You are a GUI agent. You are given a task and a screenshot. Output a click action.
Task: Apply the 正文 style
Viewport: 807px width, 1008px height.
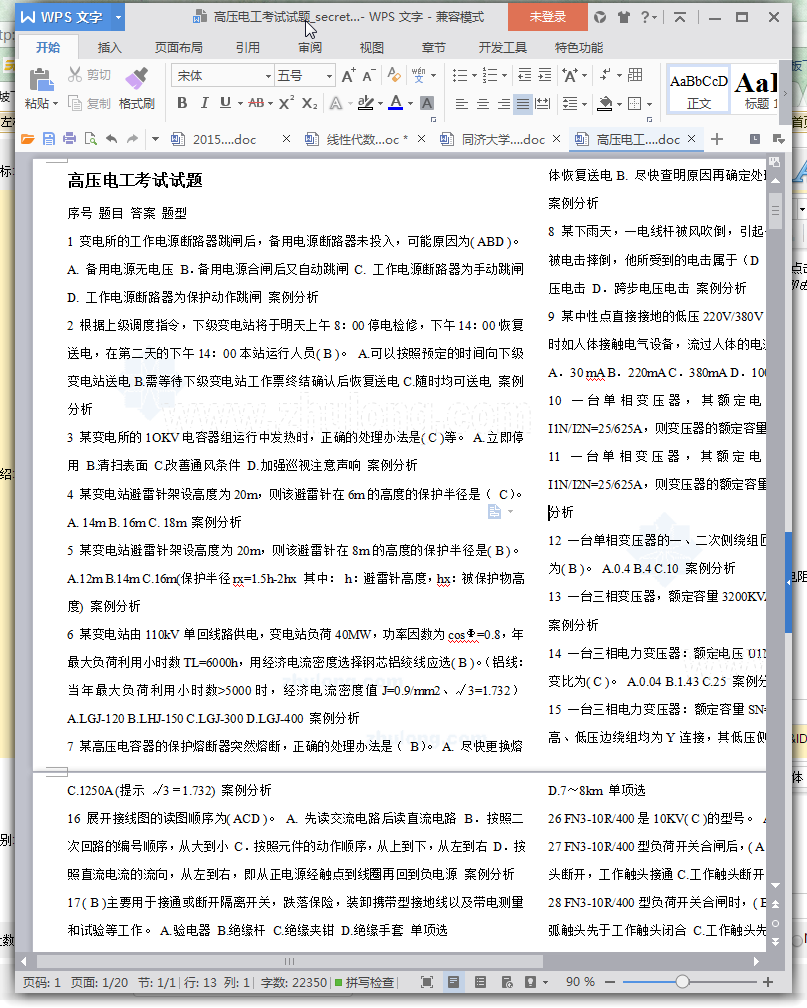698,89
